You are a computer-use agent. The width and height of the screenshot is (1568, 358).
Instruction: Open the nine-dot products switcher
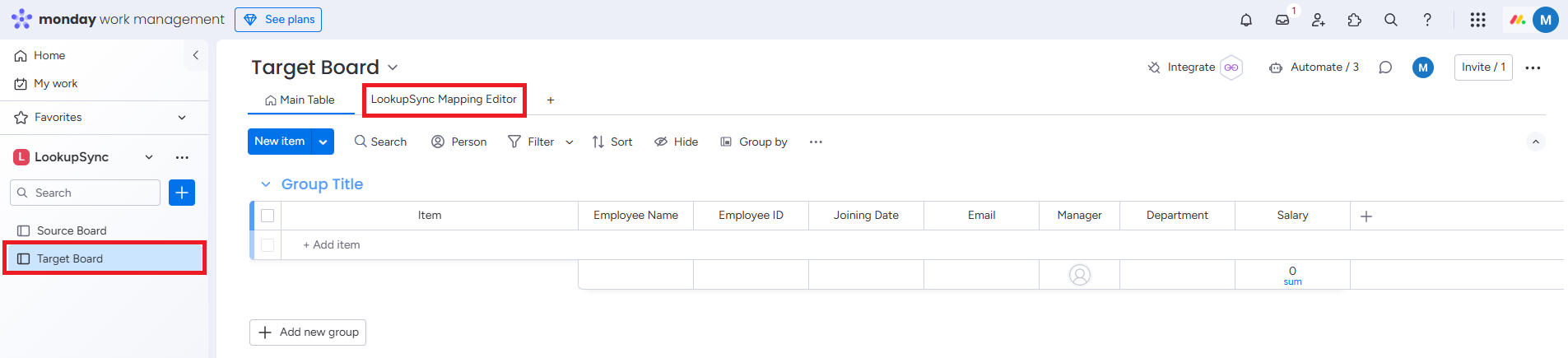pyautogui.click(x=1478, y=20)
